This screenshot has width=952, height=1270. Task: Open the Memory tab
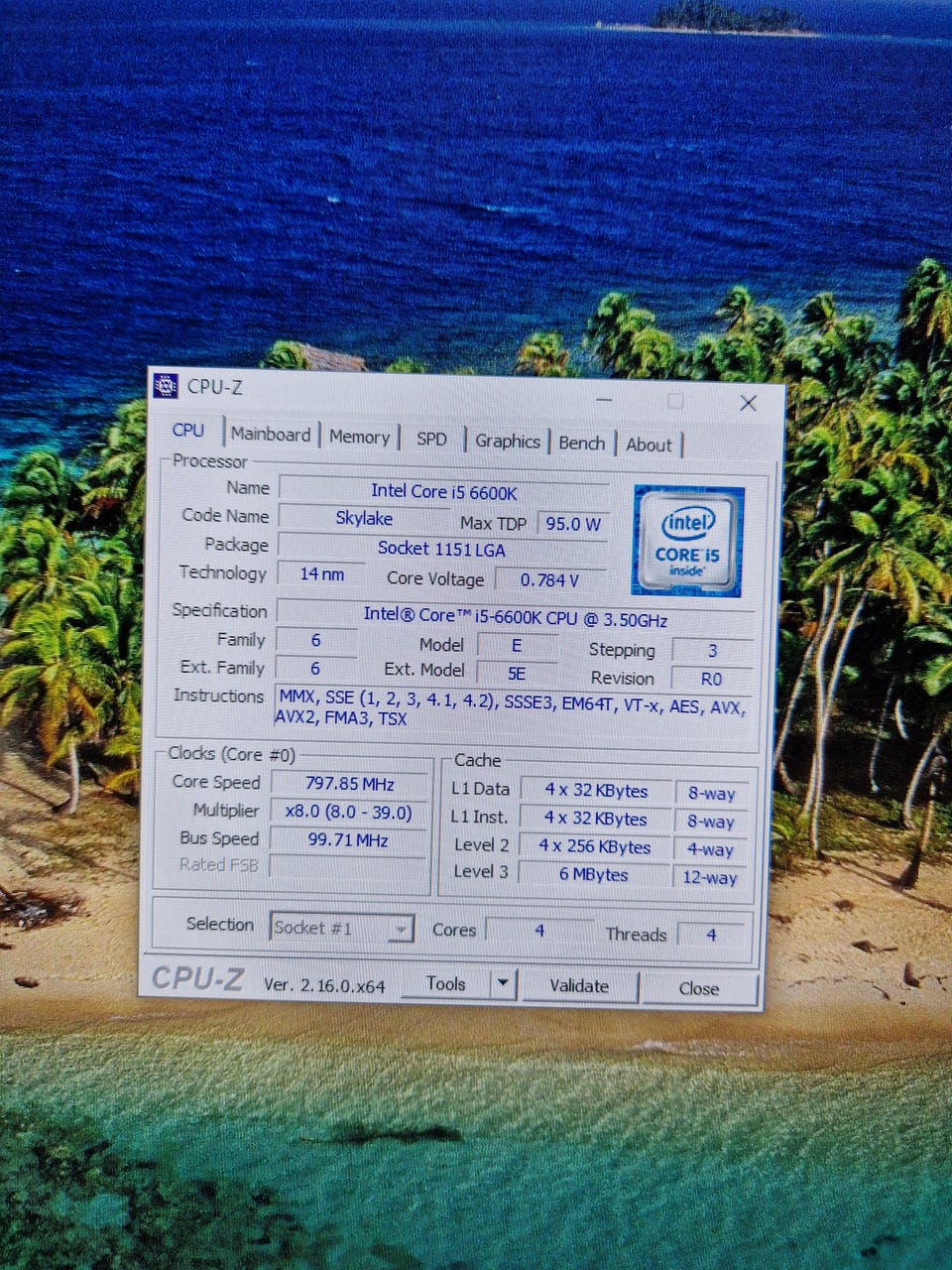[359, 437]
